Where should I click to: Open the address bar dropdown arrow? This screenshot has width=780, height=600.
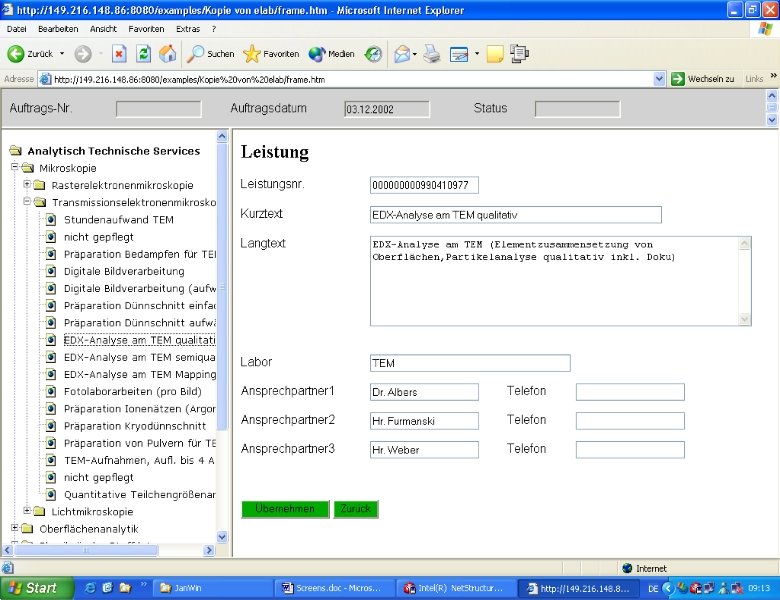click(x=659, y=79)
